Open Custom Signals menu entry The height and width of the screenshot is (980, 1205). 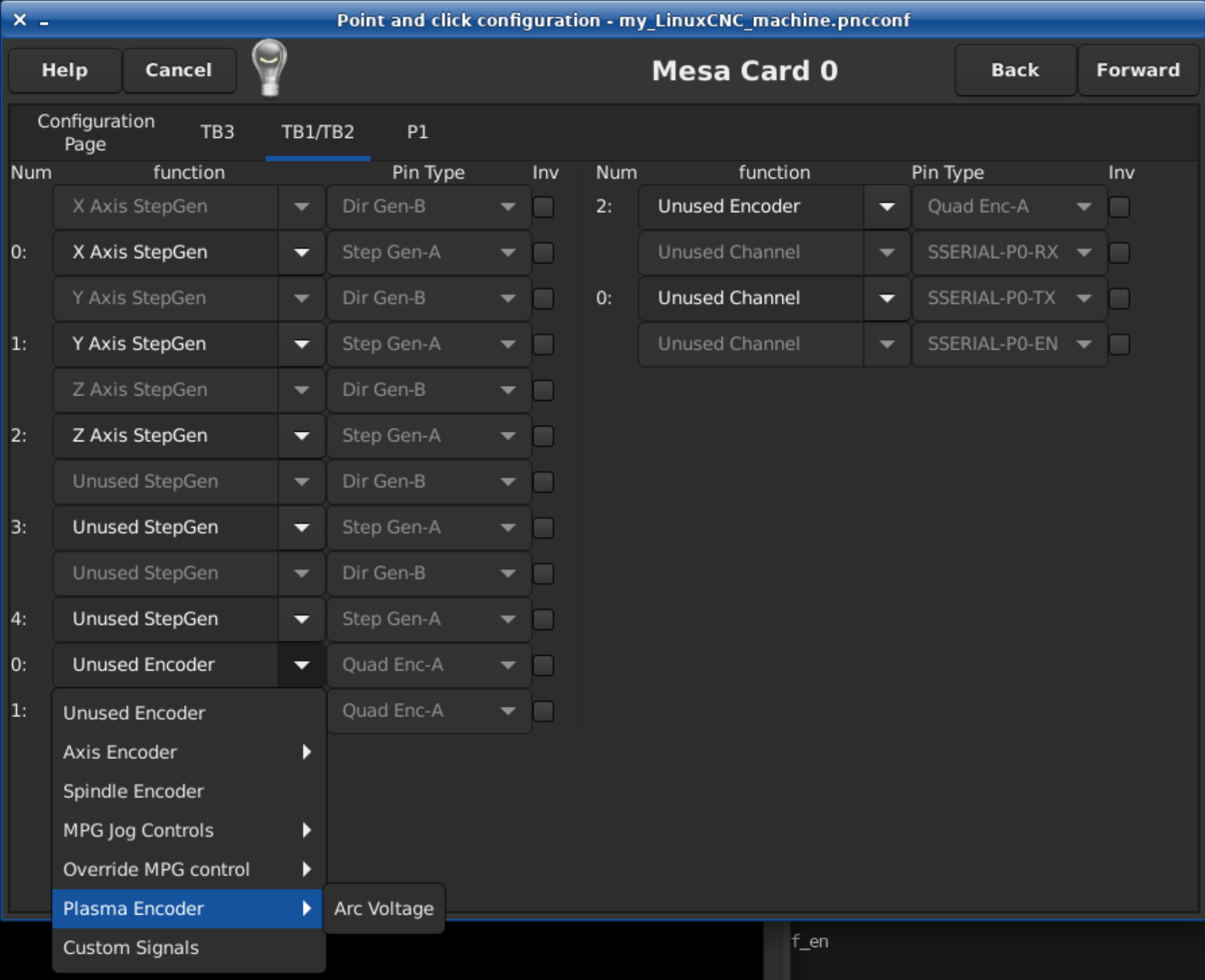pos(189,948)
